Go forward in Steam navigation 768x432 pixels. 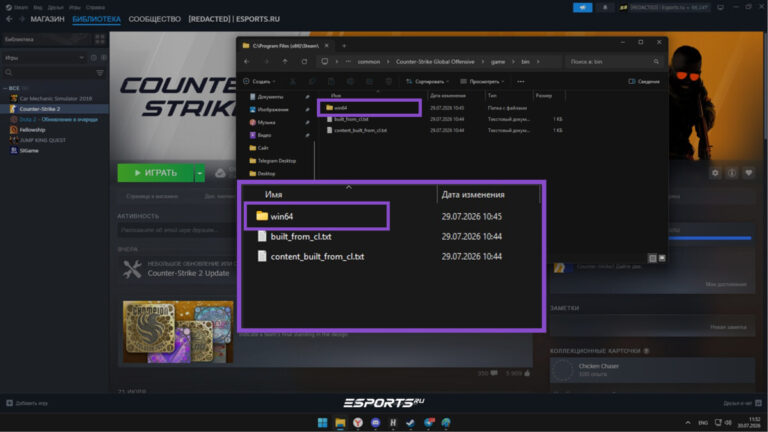[x=22, y=19]
